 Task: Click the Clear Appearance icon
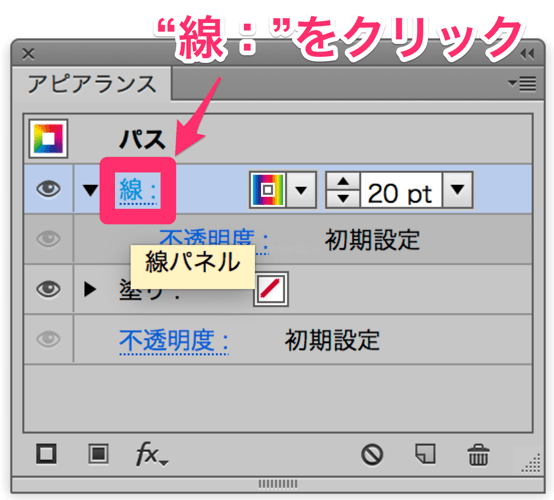click(x=372, y=454)
